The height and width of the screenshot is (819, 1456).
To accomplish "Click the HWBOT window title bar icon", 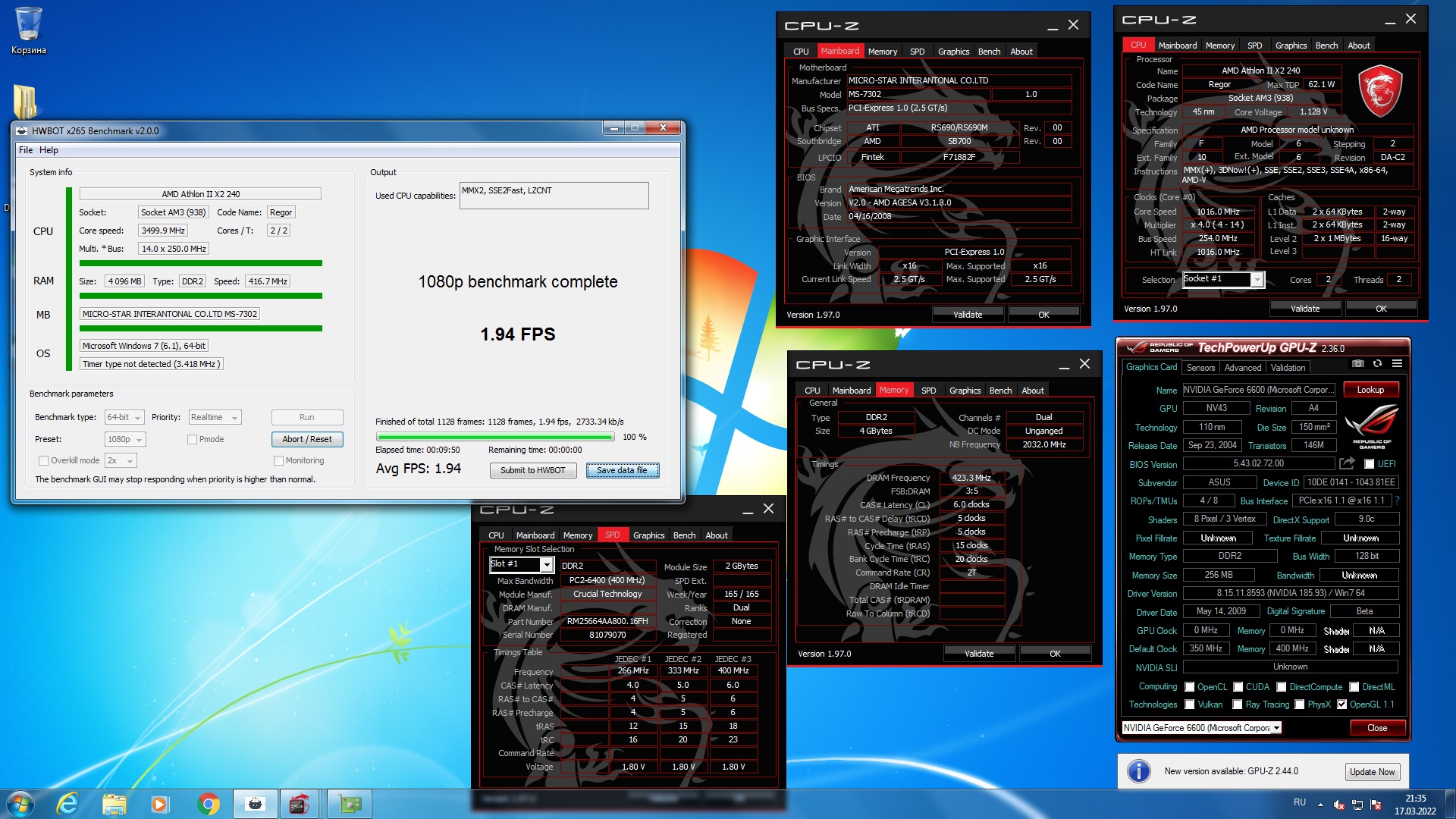I will click(x=22, y=130).
